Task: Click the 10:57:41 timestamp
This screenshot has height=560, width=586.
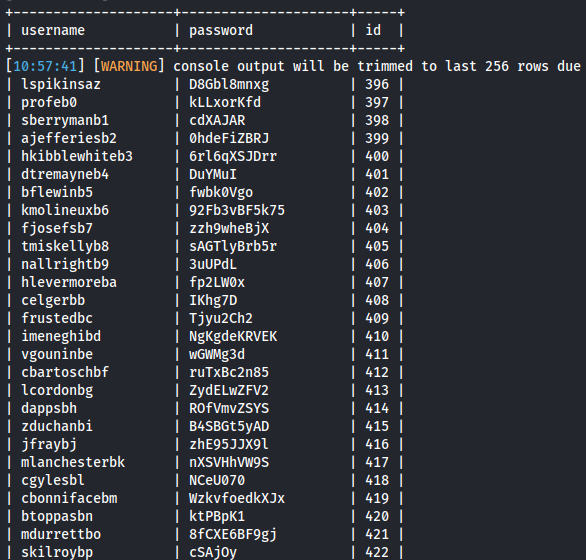Action: coord(45,66)
